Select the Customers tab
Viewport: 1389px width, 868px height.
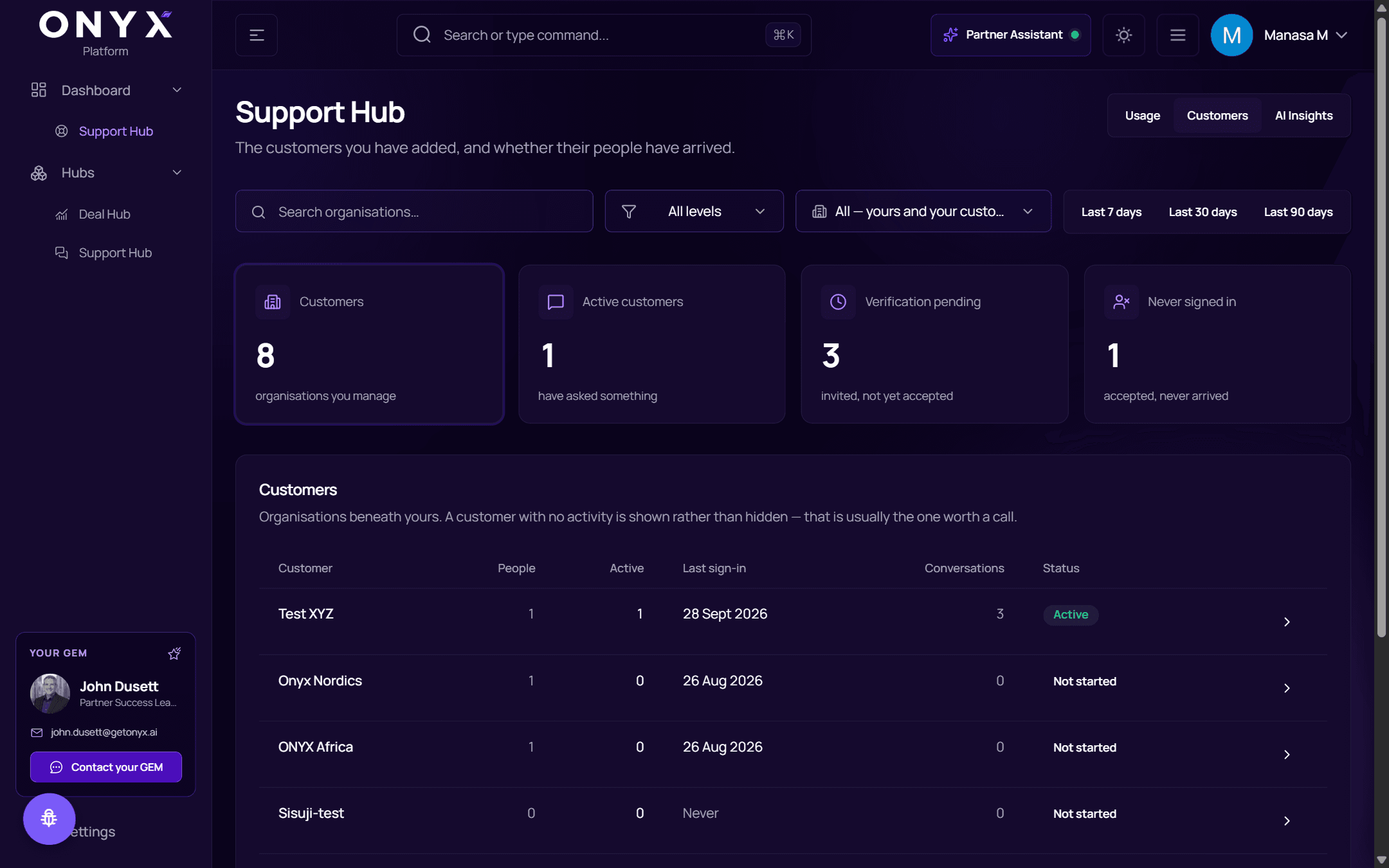1217,116
